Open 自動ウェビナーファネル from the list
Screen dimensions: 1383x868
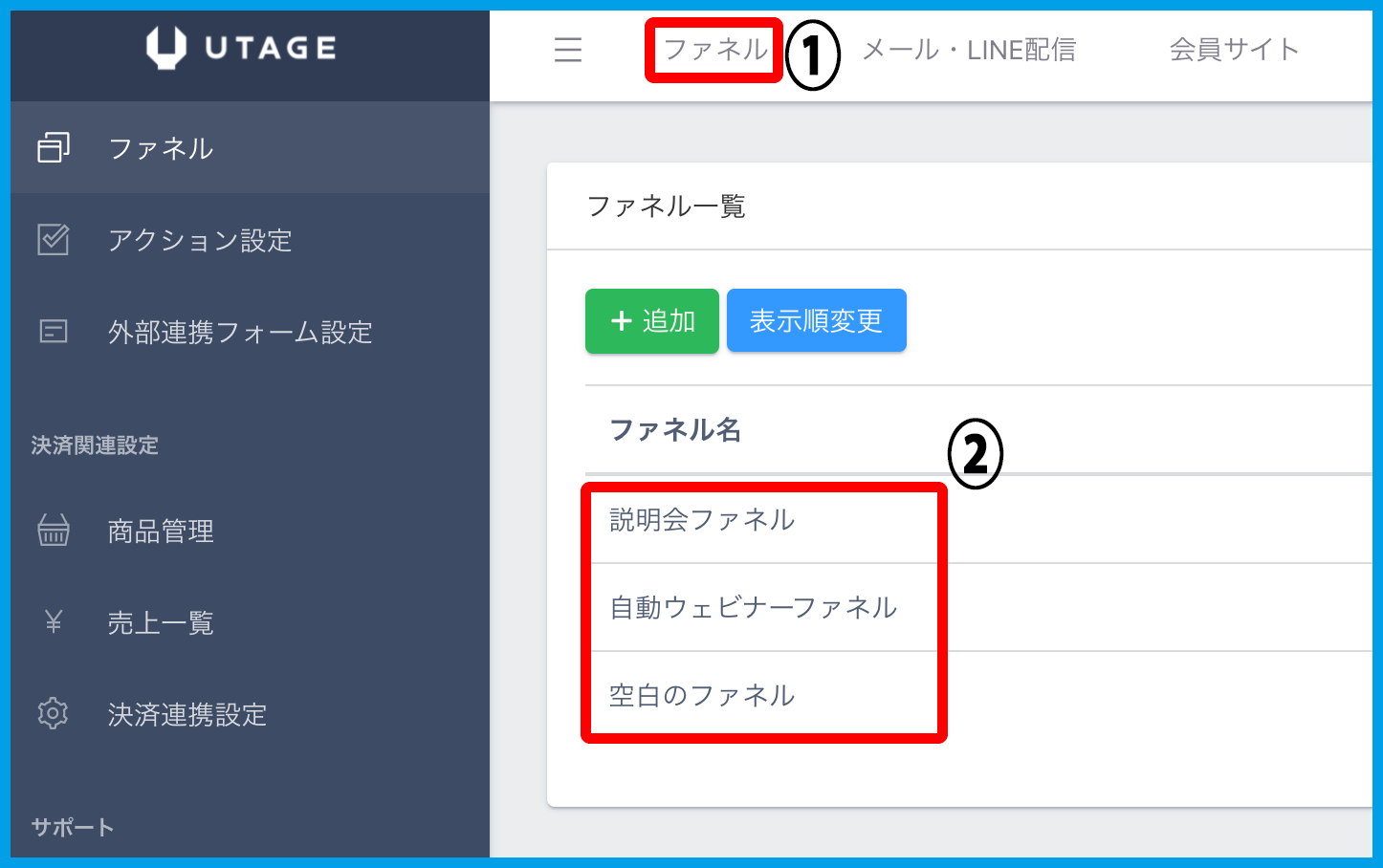[x=753, y=608]
